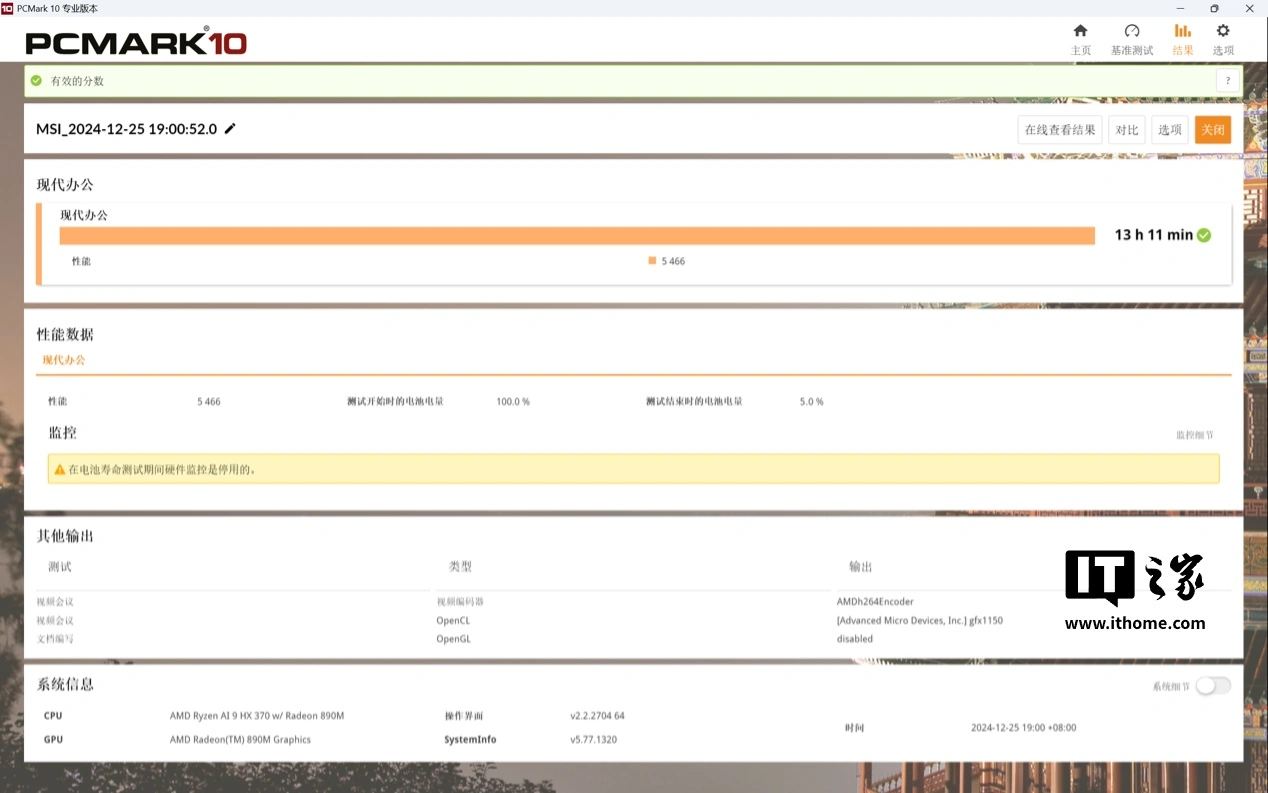Screen dimensions: 1268x793
Task: Click the PCMark 10 logo
Action: pyautogui.click(x=136, y=42)
